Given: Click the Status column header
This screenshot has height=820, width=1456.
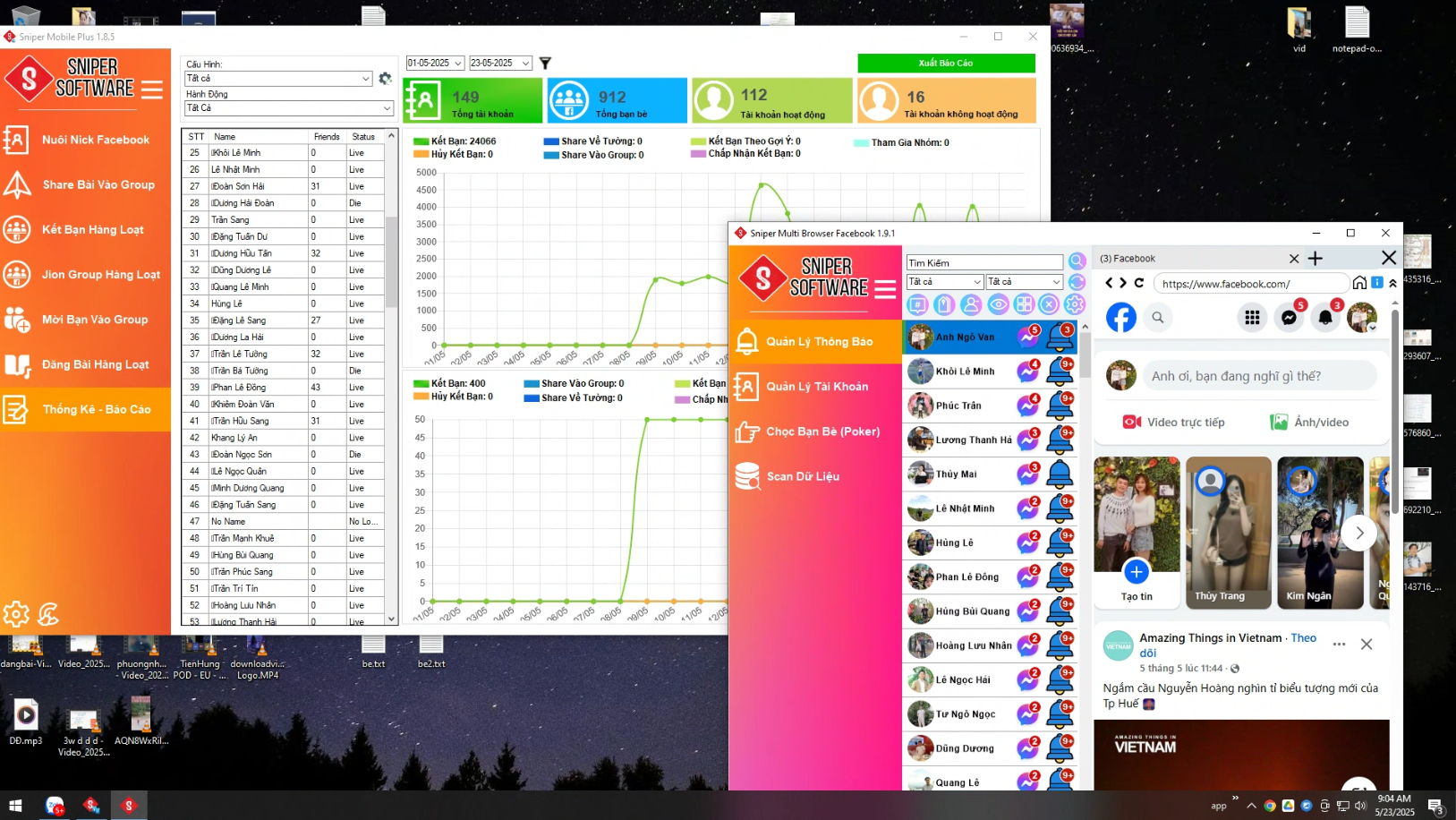Looking at the screenshot, I should [364, 137].
